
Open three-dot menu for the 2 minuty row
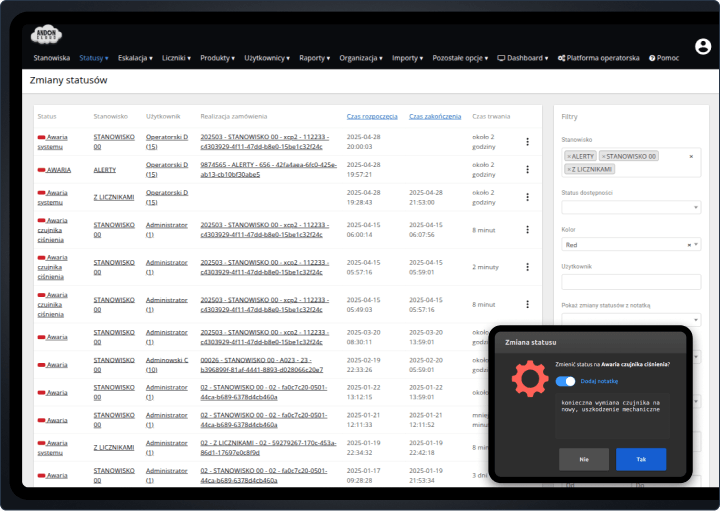(527, 267)
